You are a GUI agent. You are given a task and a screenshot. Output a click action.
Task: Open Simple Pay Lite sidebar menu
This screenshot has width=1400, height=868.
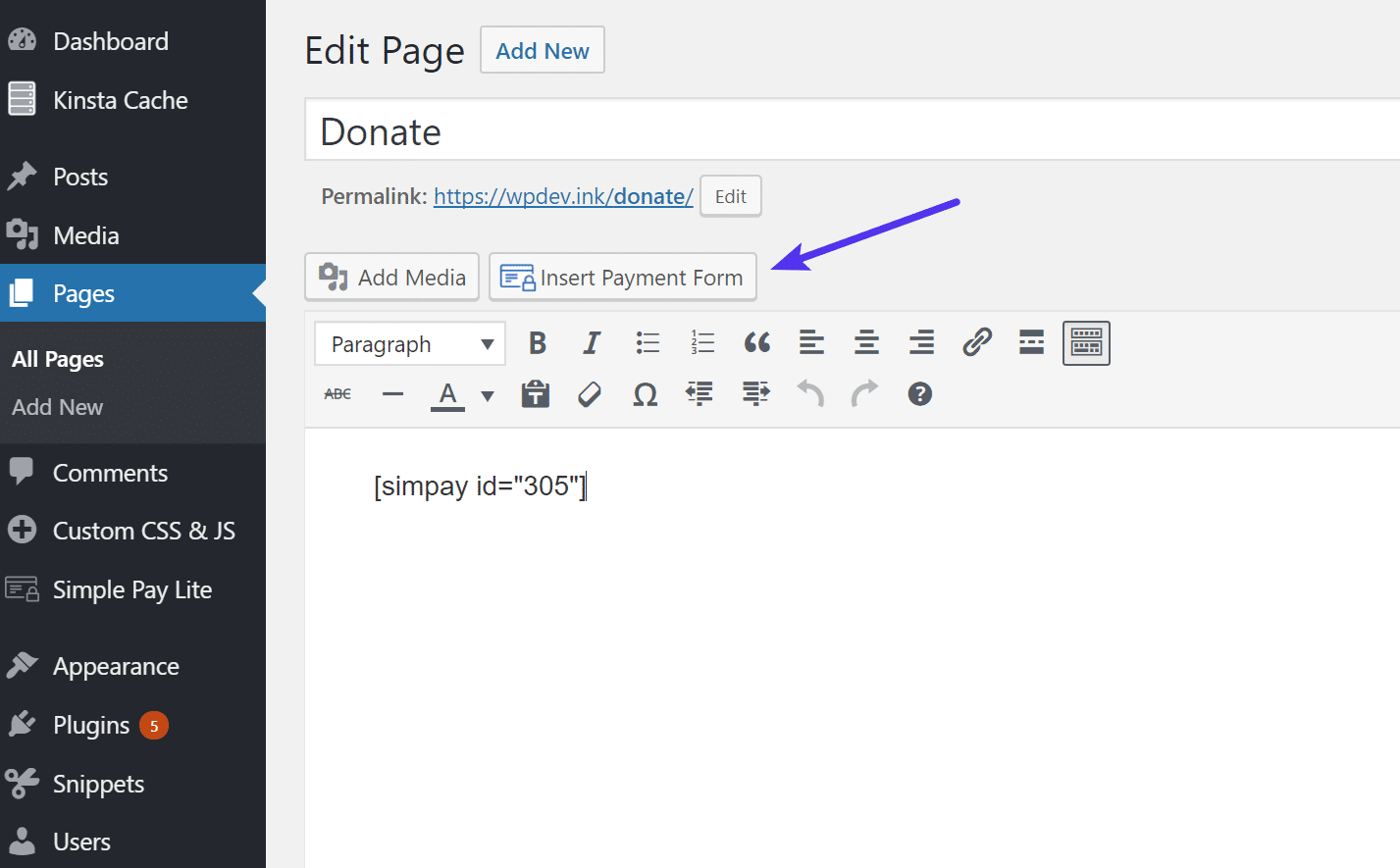click(131, 590)
